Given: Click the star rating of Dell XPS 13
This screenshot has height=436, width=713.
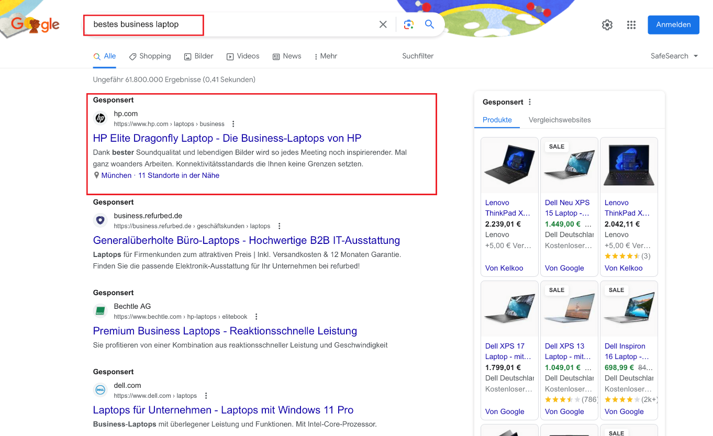Looking at the screenshot, I should coord(562,400).
